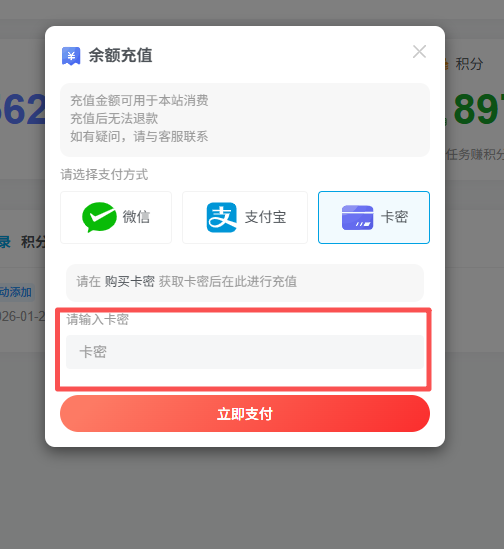
Task: Close the 余额充值 dialog
Action: (x=419, y=52)
